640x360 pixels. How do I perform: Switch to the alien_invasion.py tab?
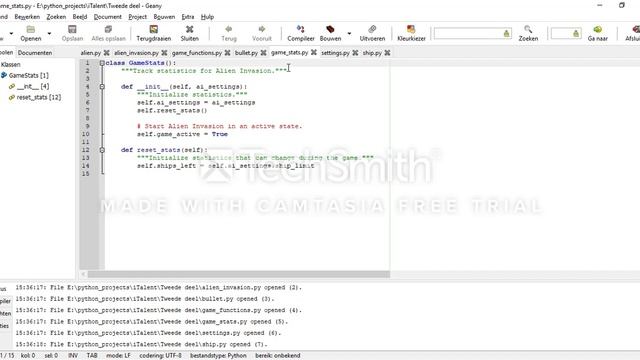(x=136, y=53)
